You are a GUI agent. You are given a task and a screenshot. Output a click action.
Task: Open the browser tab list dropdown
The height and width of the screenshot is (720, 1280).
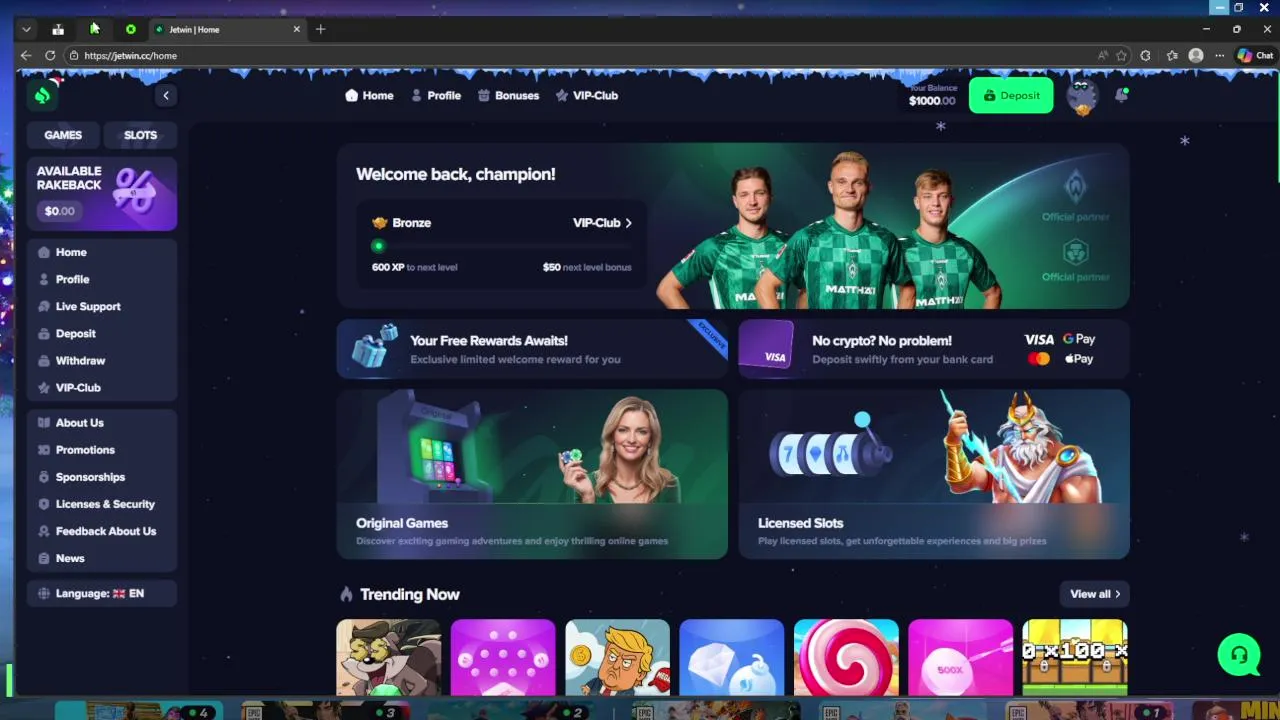pyautogui.click(x=27, y=30)
